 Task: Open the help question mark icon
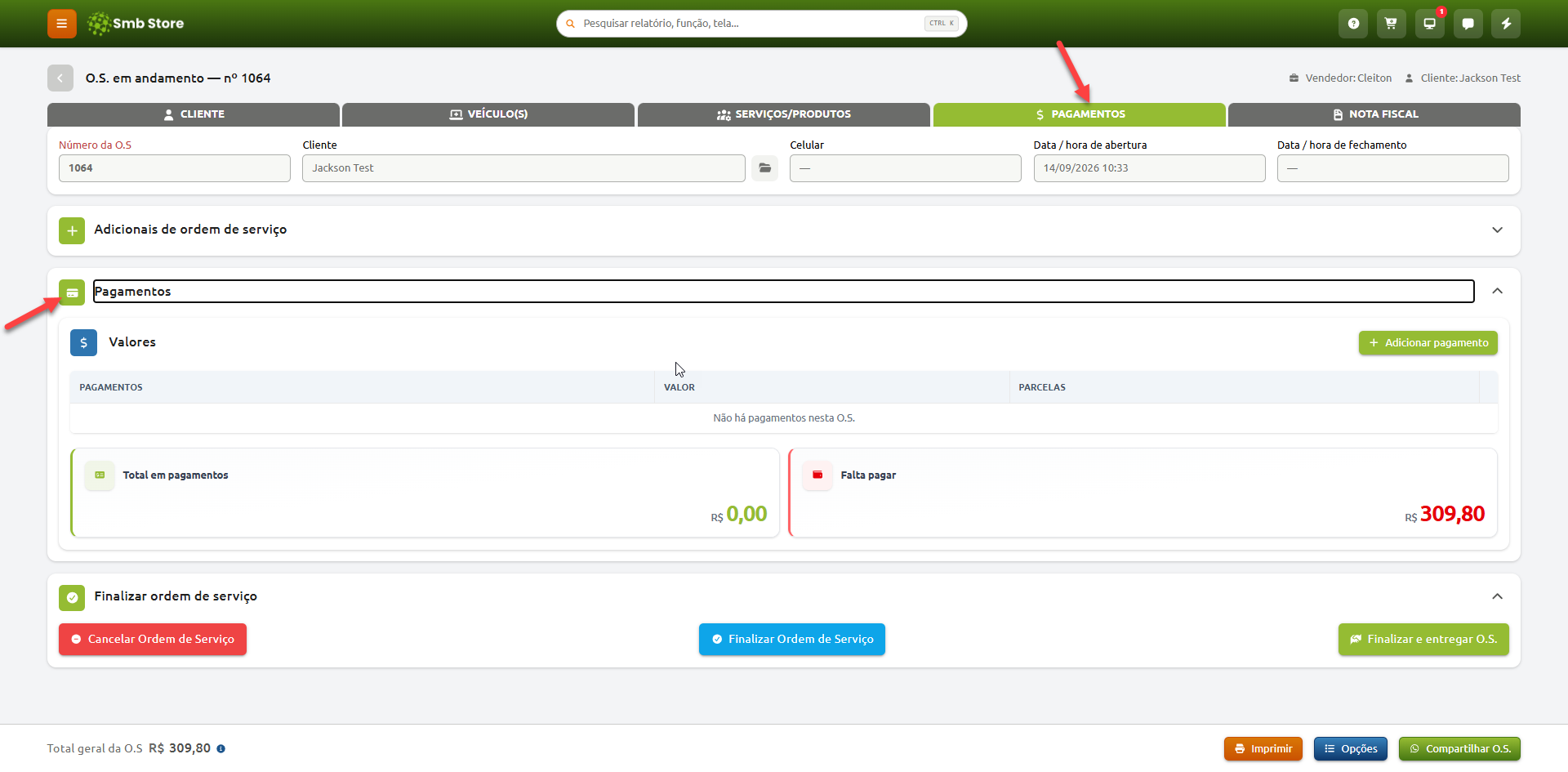[1353, 24]
